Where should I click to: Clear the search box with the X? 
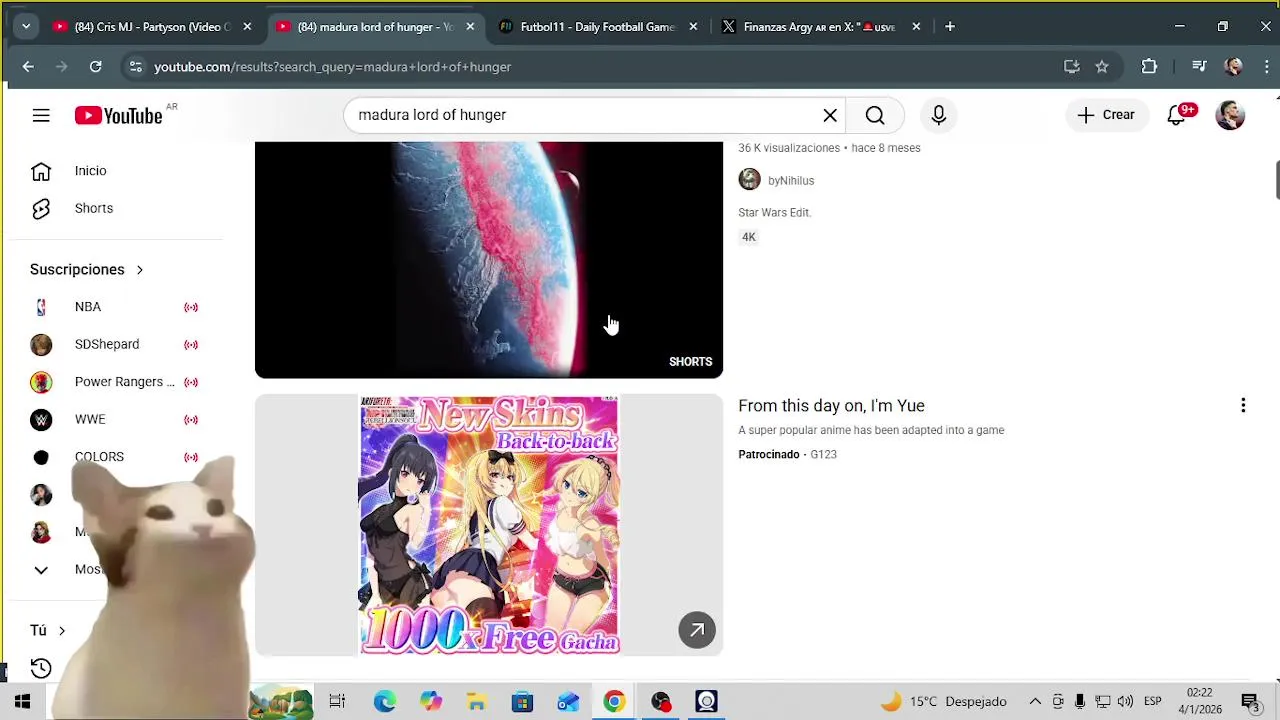point(830,115)
